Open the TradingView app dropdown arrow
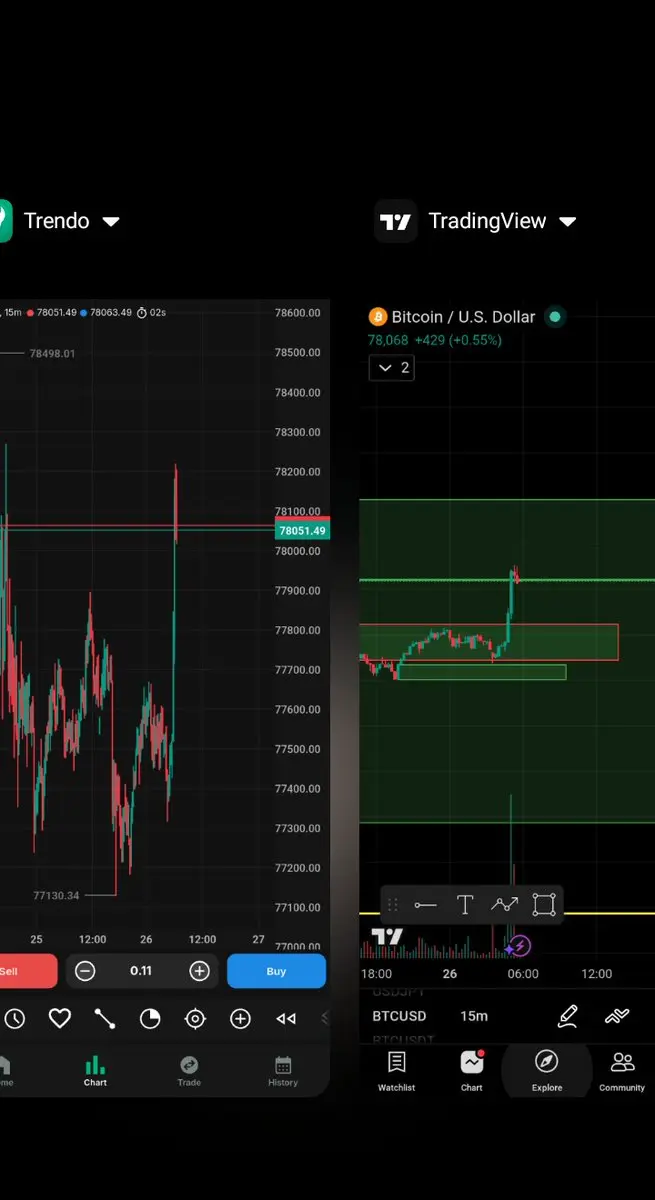This screenshot has height=1200, width=655. tap(568, 221)
